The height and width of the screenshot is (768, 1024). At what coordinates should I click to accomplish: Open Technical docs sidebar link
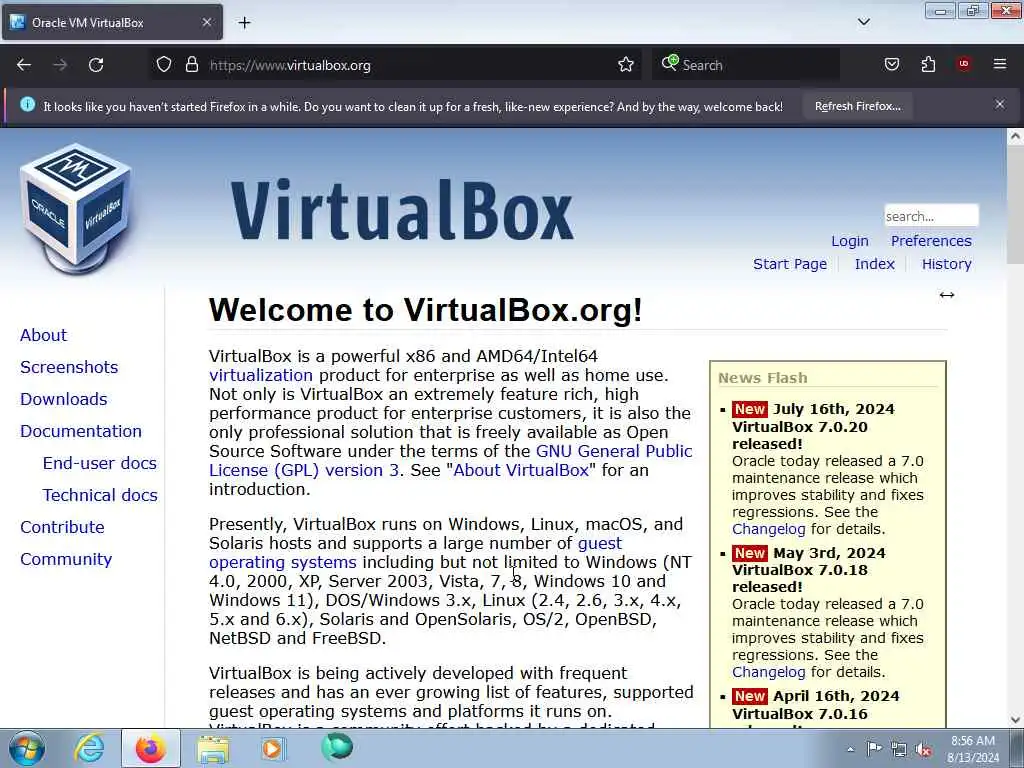point(100,495)
